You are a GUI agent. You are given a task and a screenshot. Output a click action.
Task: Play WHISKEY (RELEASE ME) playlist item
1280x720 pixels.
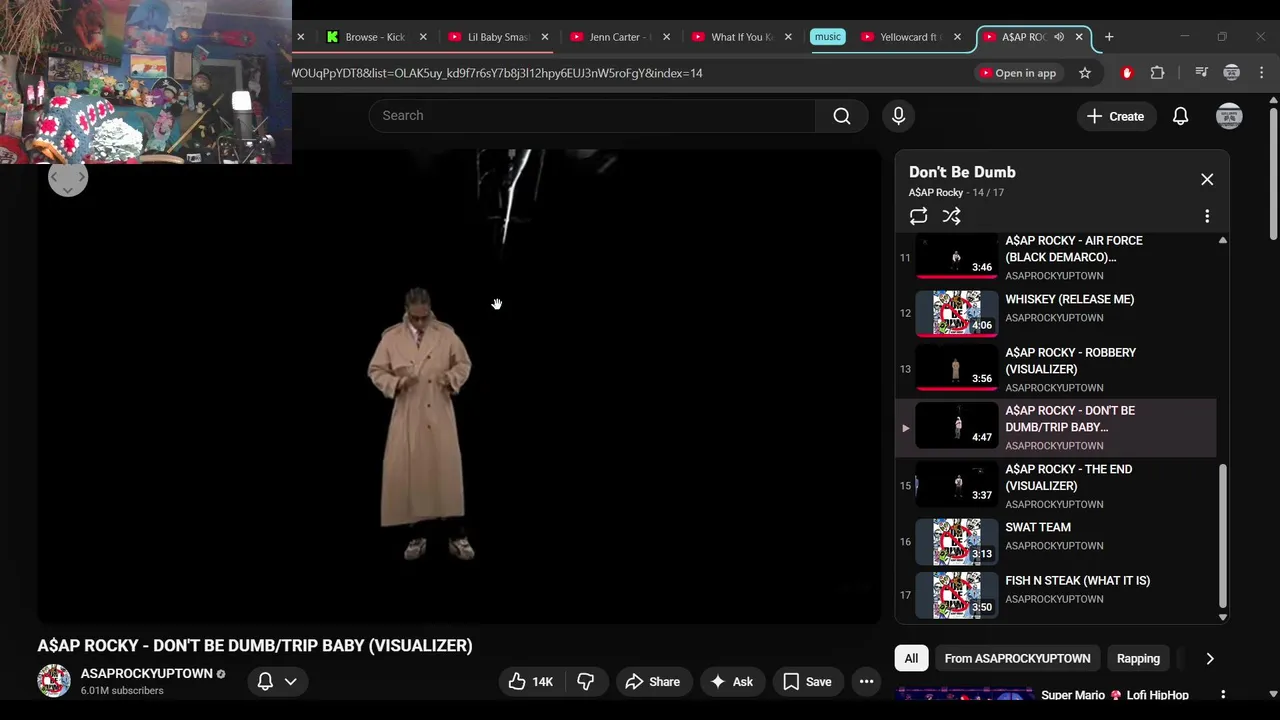coord(1055,312)
